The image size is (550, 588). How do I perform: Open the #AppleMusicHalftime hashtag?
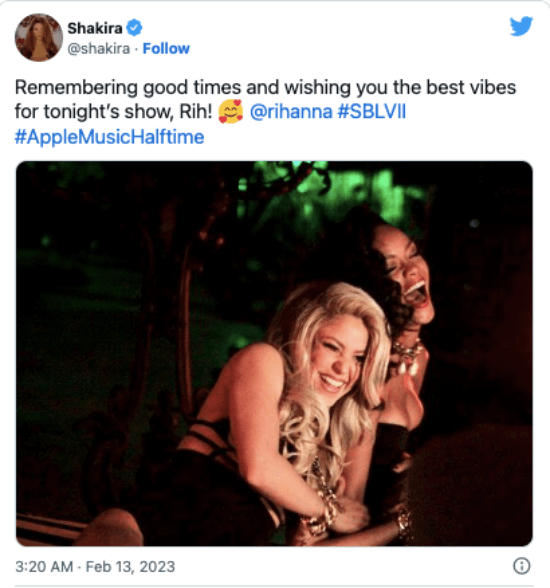click(109, 137)
